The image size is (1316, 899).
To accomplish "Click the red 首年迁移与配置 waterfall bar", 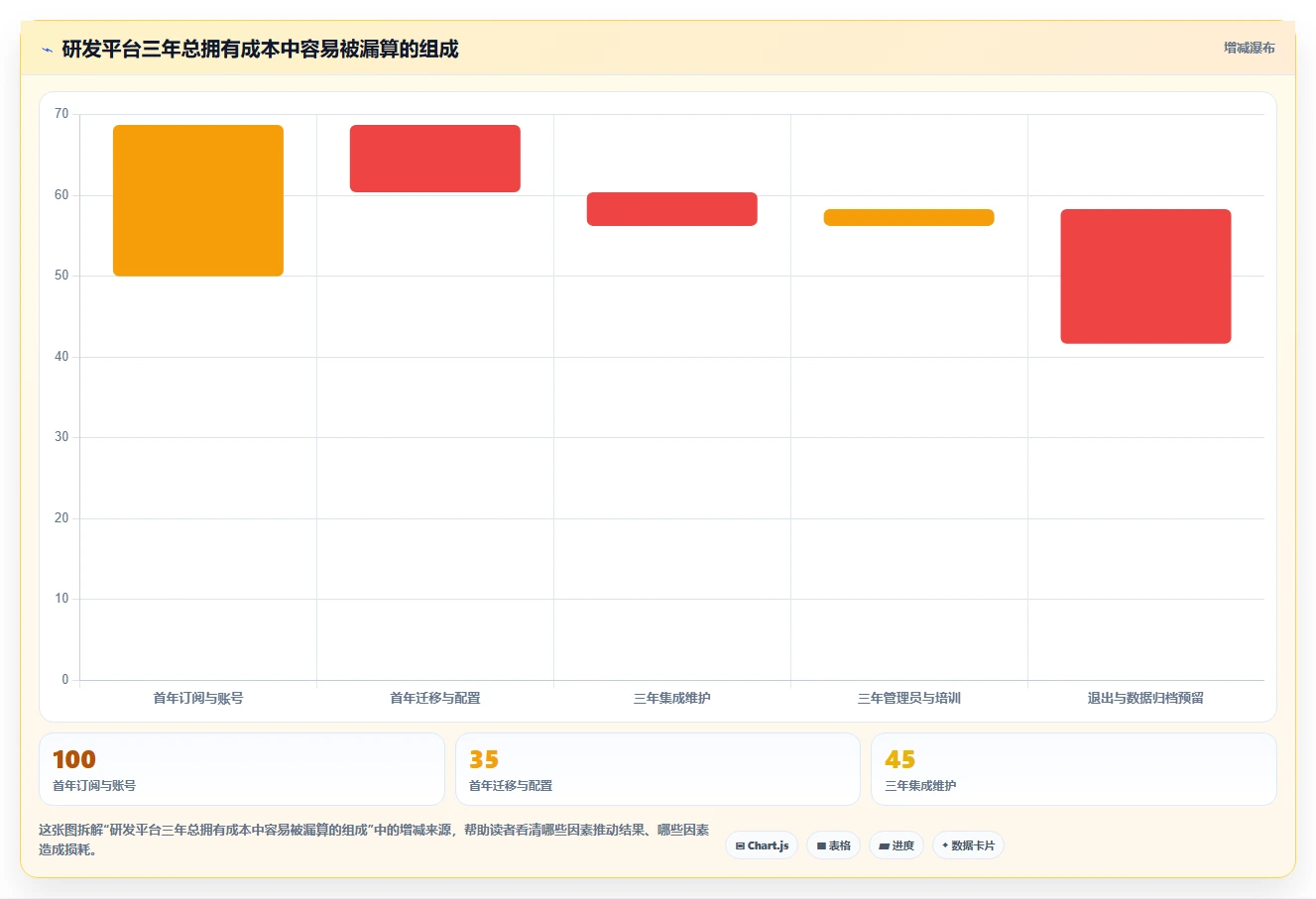I will (435, 159).
